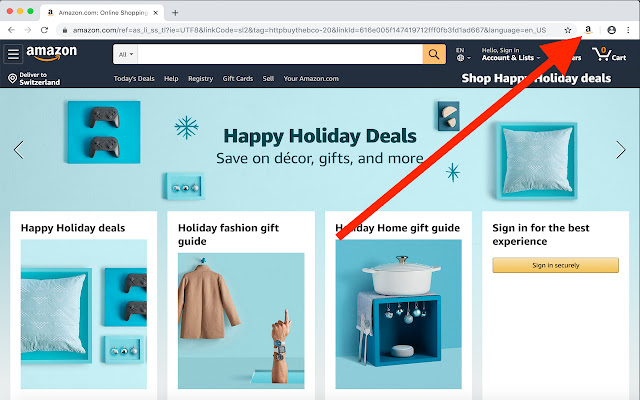Click Deliver to Switzerland location
The image size is (640, 400).
pyautogui.click(x=34, y=78)
